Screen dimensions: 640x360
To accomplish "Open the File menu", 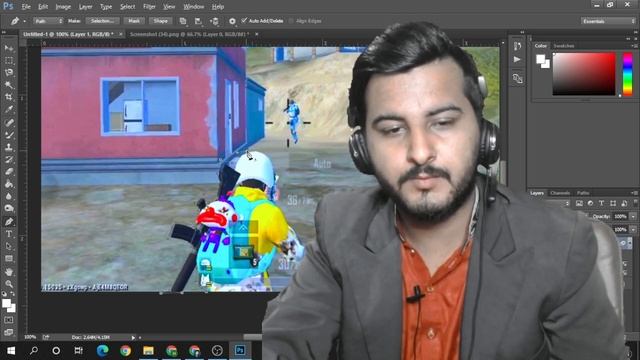I will (26, 7).
